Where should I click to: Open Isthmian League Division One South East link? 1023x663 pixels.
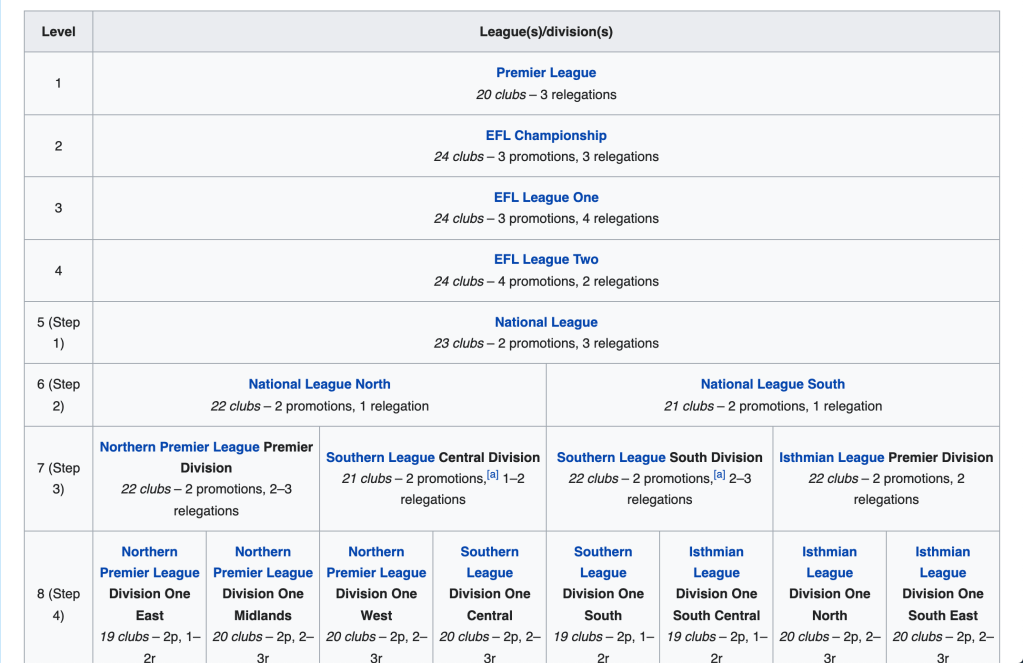pos(942,562)
